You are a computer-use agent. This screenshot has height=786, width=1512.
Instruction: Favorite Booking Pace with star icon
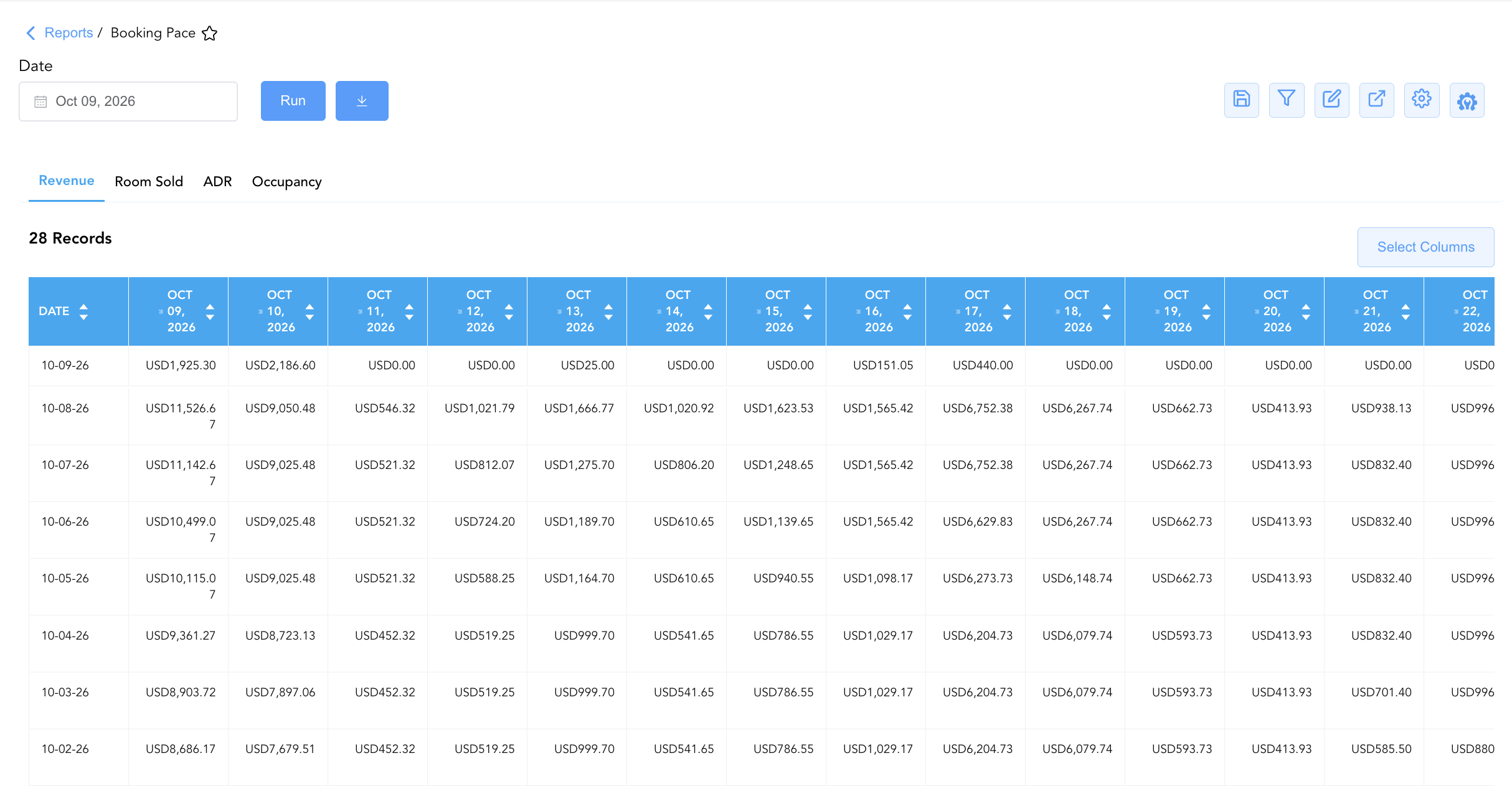pyautogui.click(x=210, y=33)
